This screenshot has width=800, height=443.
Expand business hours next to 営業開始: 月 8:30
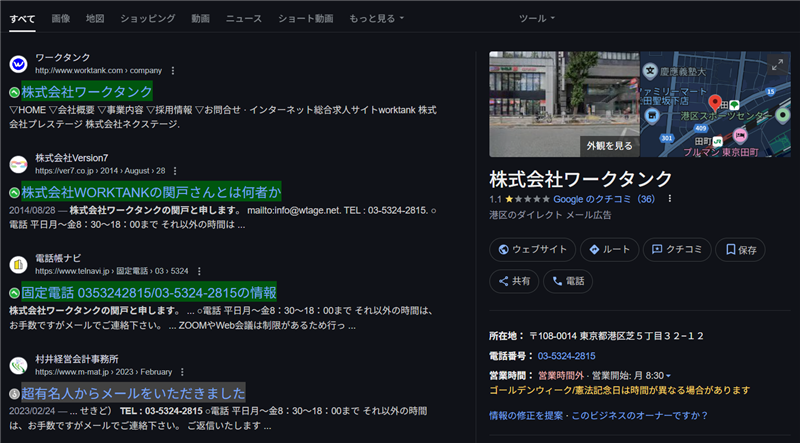click(668, 376)
